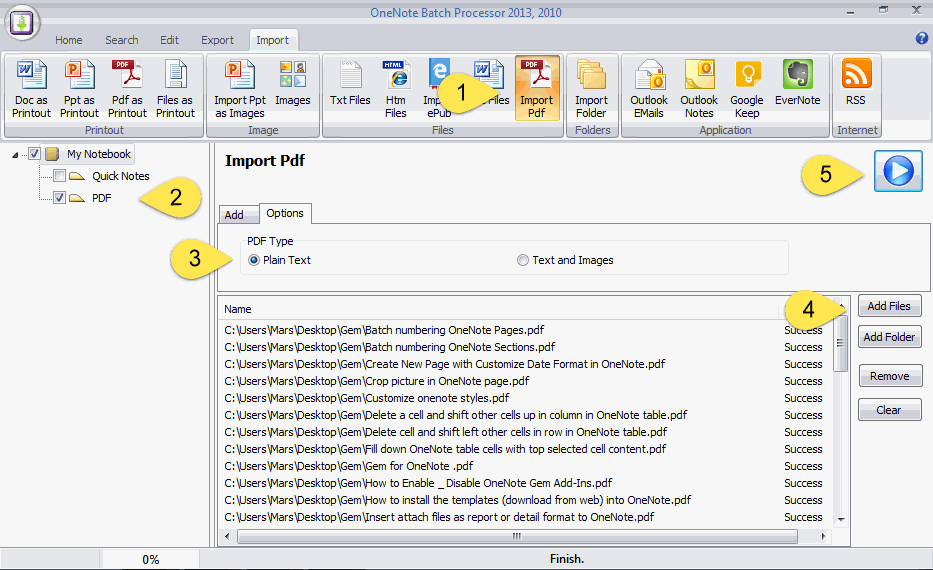
Task: Start processing with blue play button
Action: pos(898,171)
